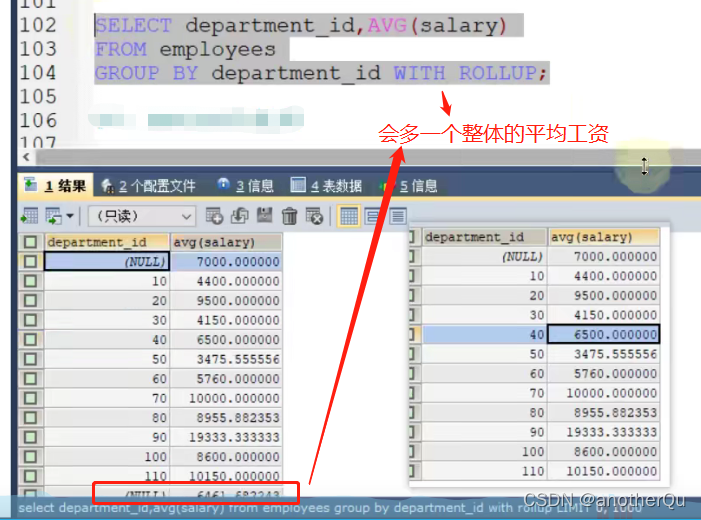Select the (NULL) cell in left grid's first row
Viewport: 701px width, 520px height.
point(107,261)
